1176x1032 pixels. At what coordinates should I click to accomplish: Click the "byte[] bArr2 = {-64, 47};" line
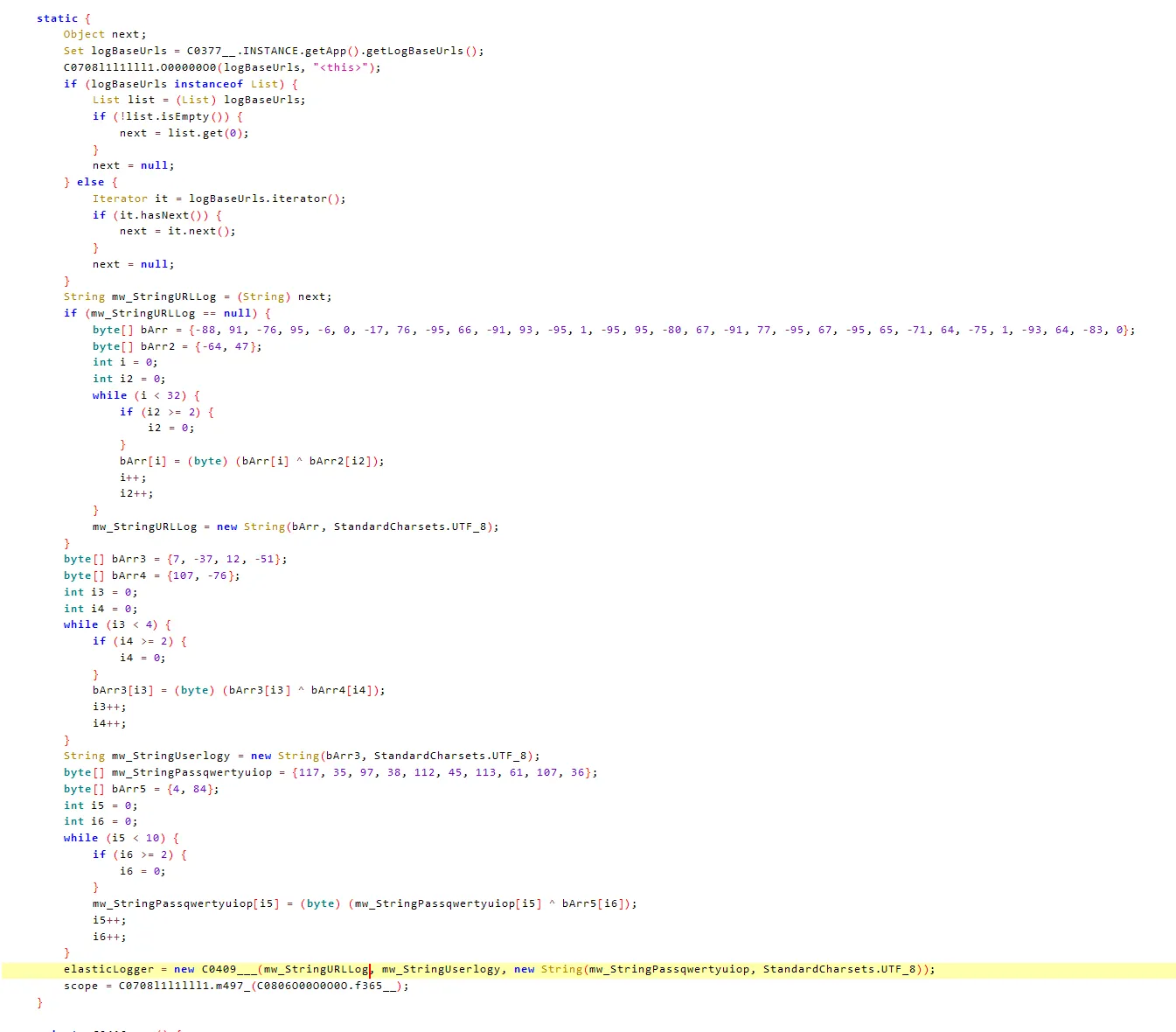pos(177,346)
